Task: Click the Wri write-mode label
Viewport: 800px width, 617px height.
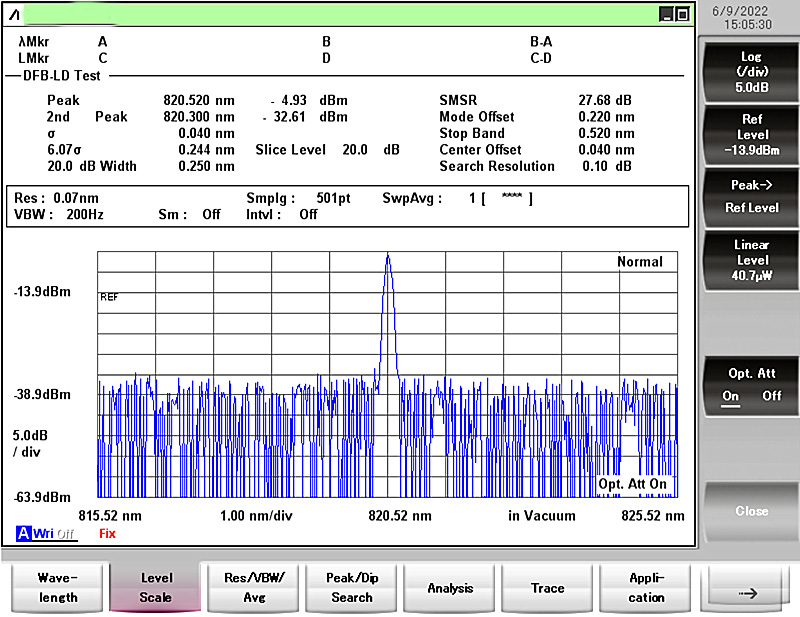Action: [x=43, y=534]
